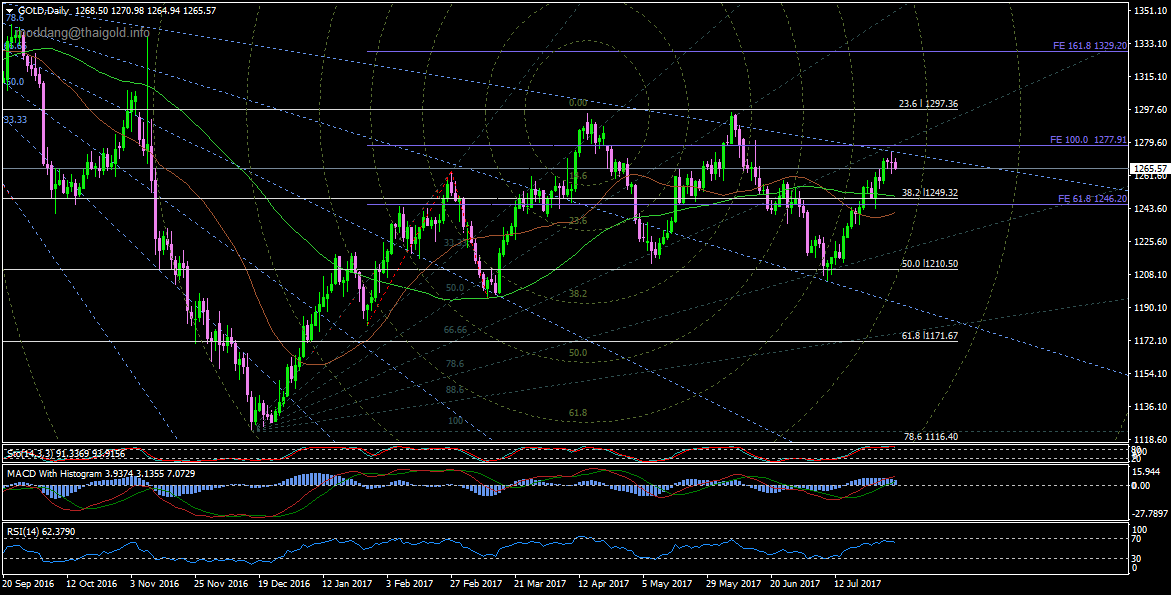Click the 66.66 Fibonacci fan label
This screenshot has width=1171, height=595.
tap(456, 329)
